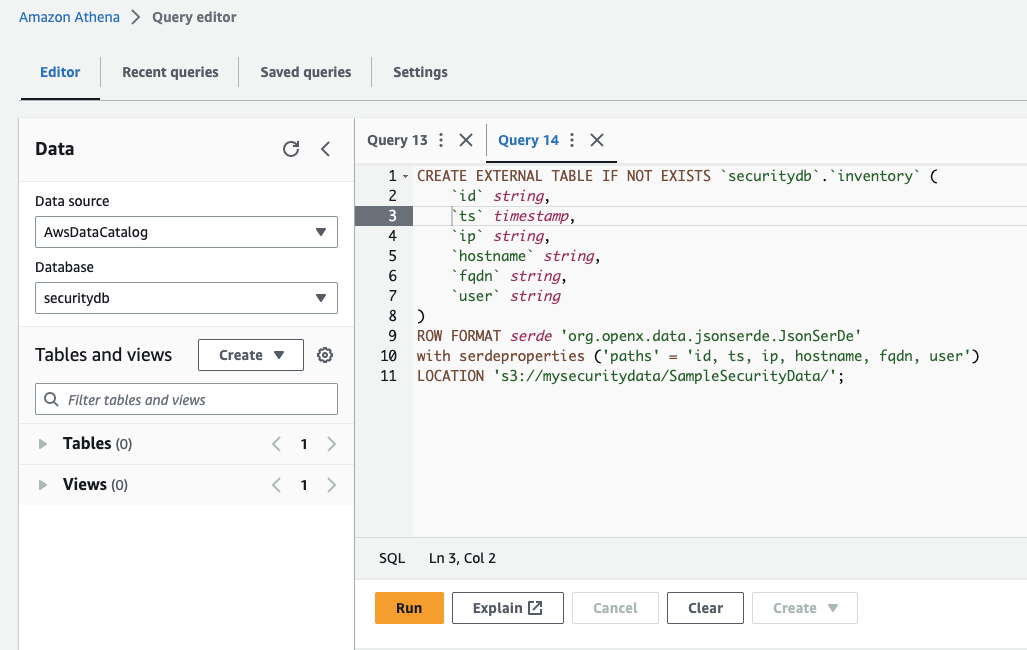Open Query 14 options menu
The height and width of the screenshot is (650, 1027).
[572, 140]
